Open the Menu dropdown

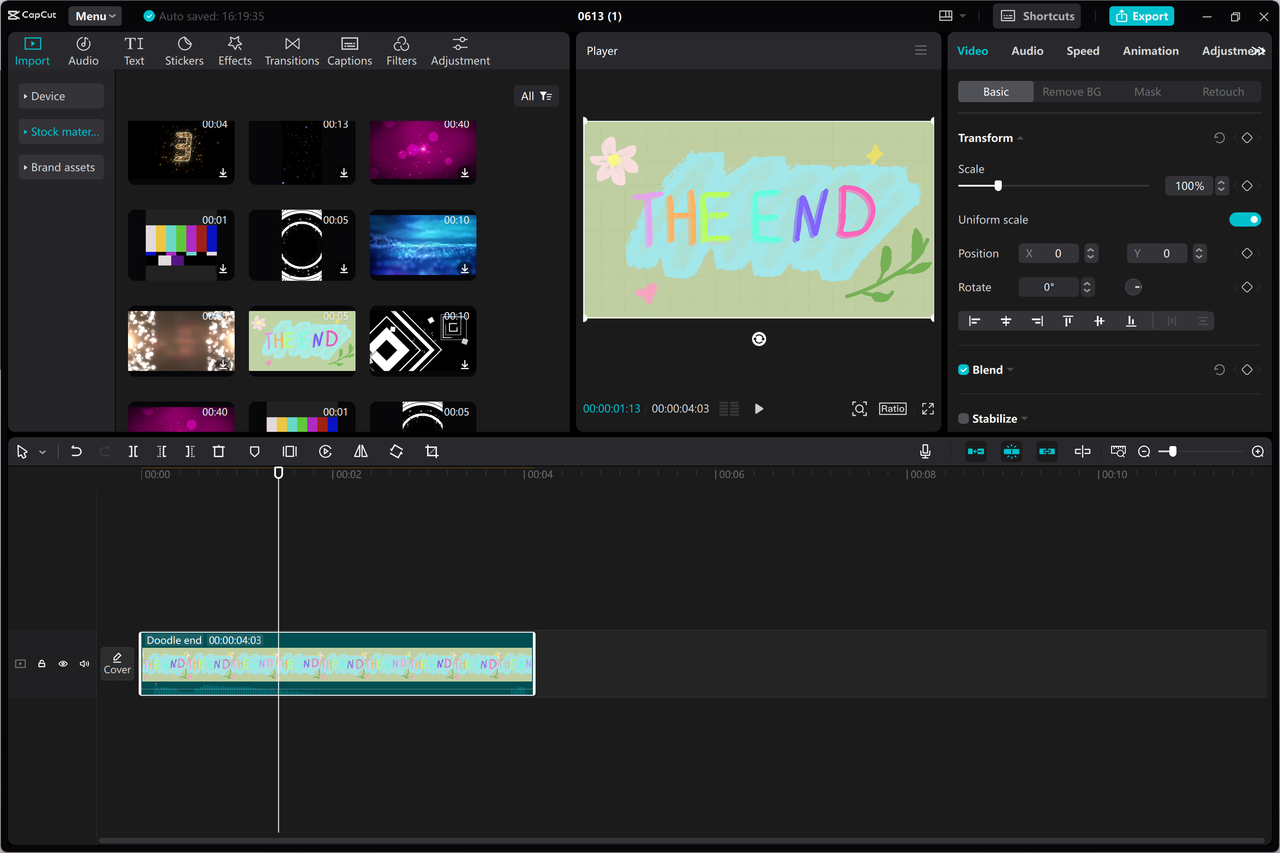[94, 15]
